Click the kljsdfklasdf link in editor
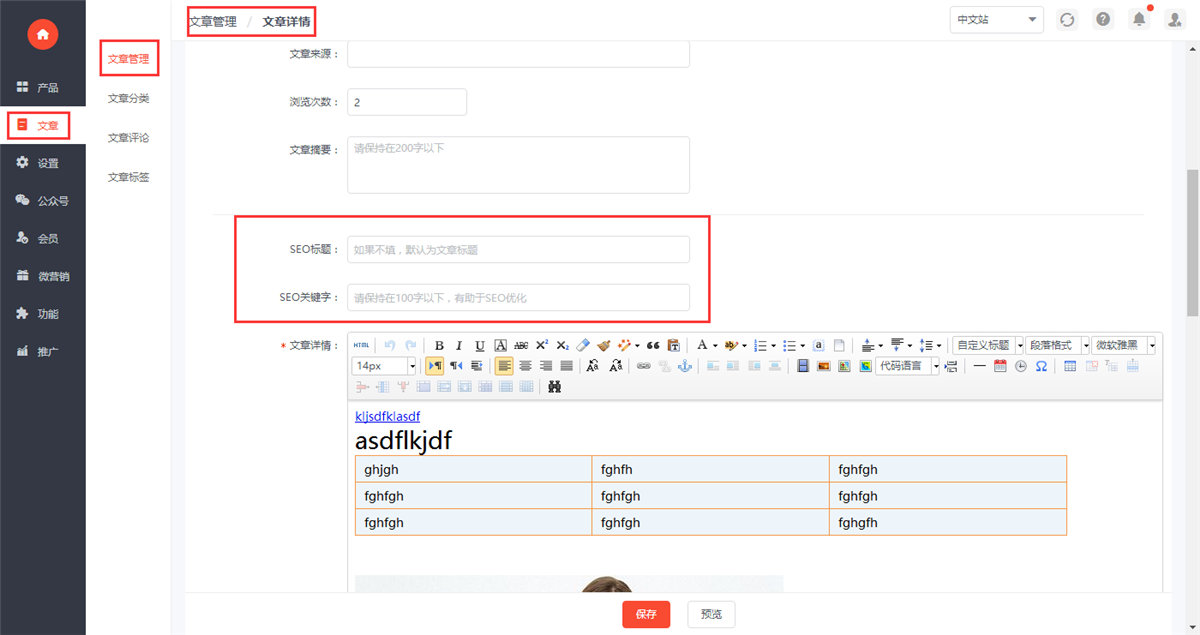 pos(387,416)
